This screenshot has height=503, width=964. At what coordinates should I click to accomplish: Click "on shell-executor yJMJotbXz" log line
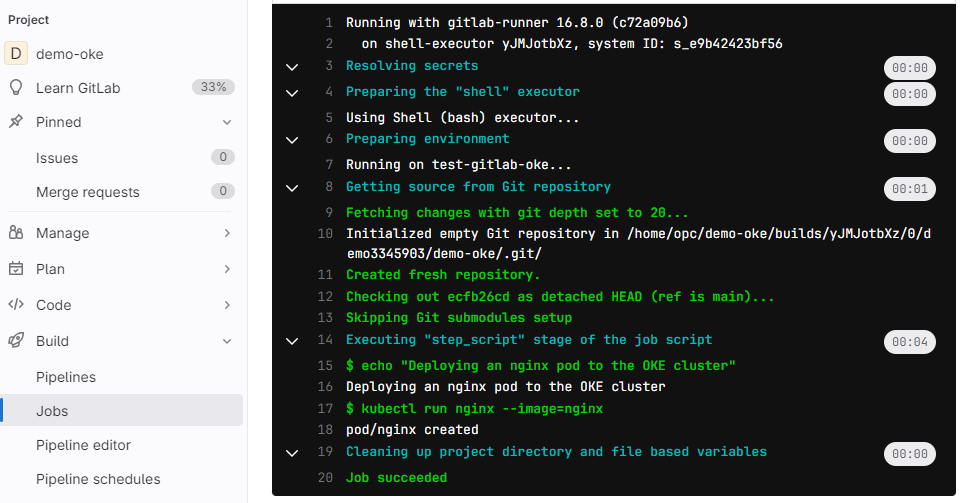[x=572, y=44]
